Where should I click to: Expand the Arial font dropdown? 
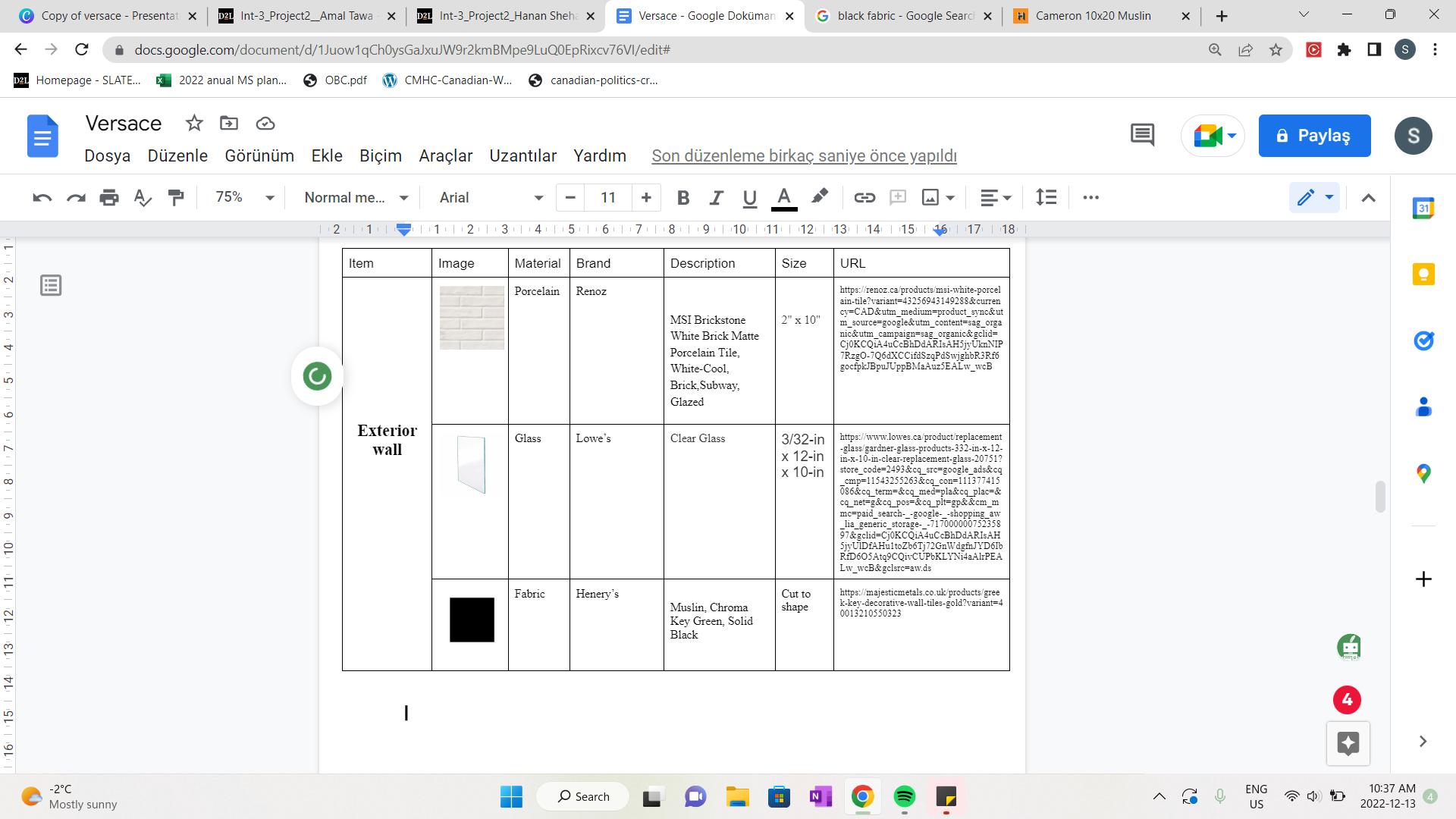coord(491,198)
